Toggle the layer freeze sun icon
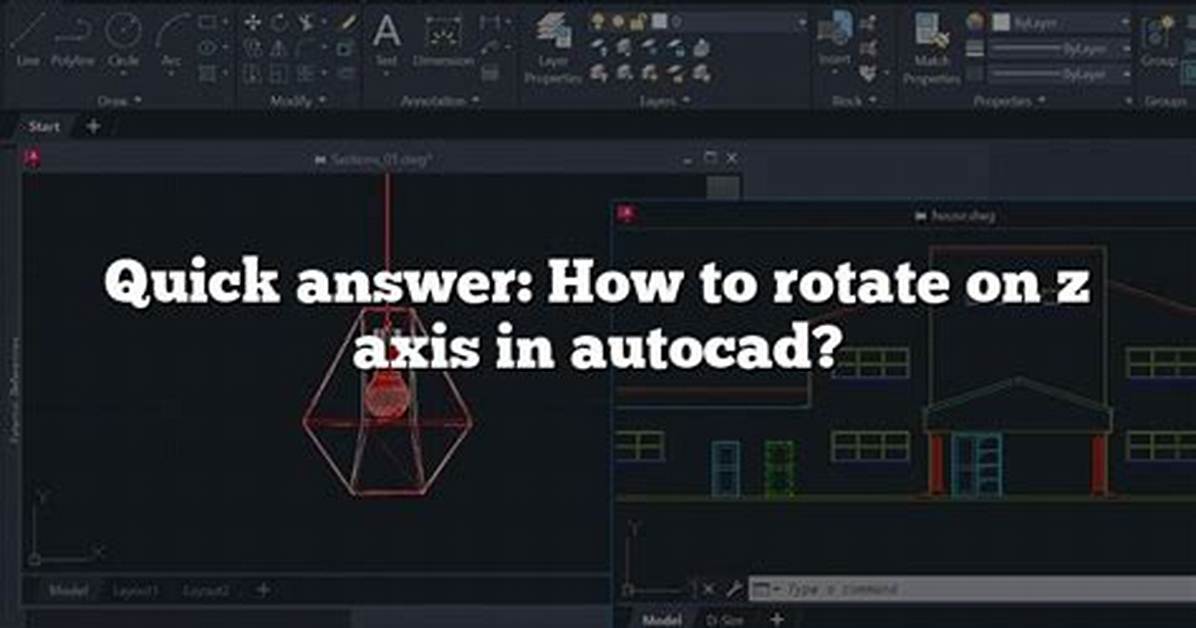The image size is (1196, 628). [619, 22]
